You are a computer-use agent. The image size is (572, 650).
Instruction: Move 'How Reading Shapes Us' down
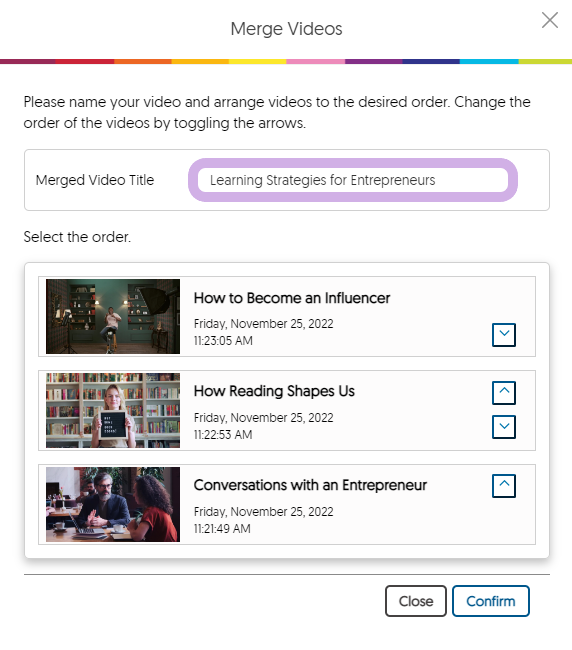pos(504,427)
